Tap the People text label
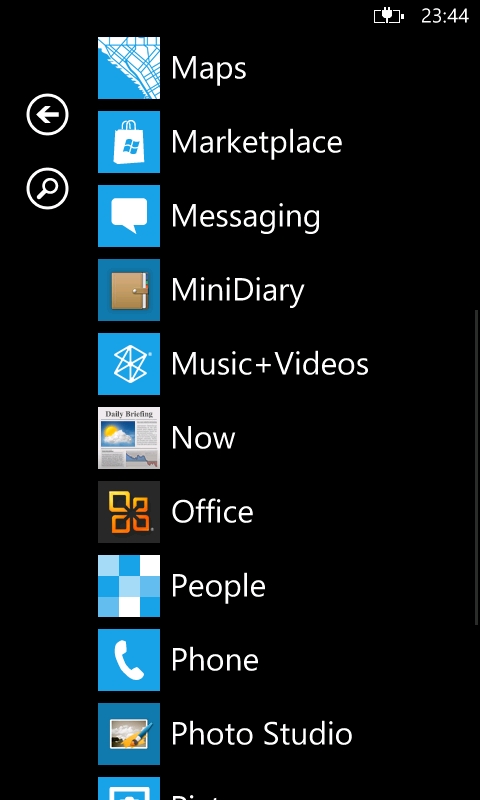The width and height of the screenshot is (480, 800). click(x=218, y=586)
